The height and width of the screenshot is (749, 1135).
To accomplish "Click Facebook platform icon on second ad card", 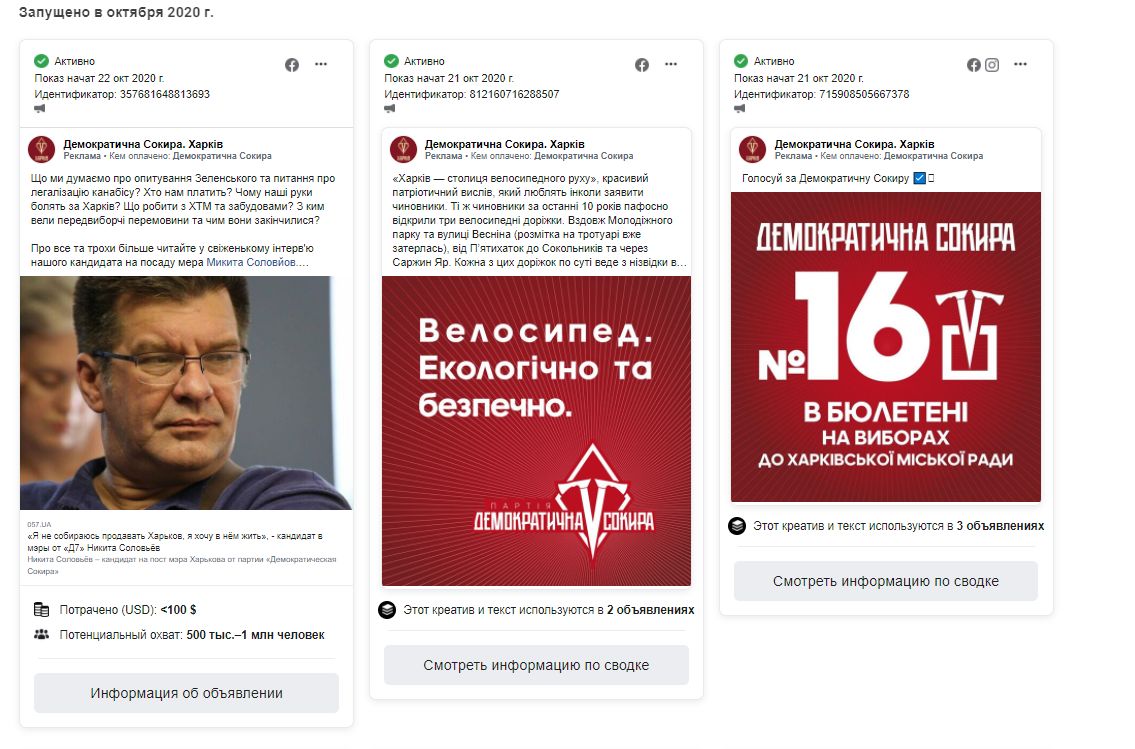I will pyautogui.click(x=642, y=65).
